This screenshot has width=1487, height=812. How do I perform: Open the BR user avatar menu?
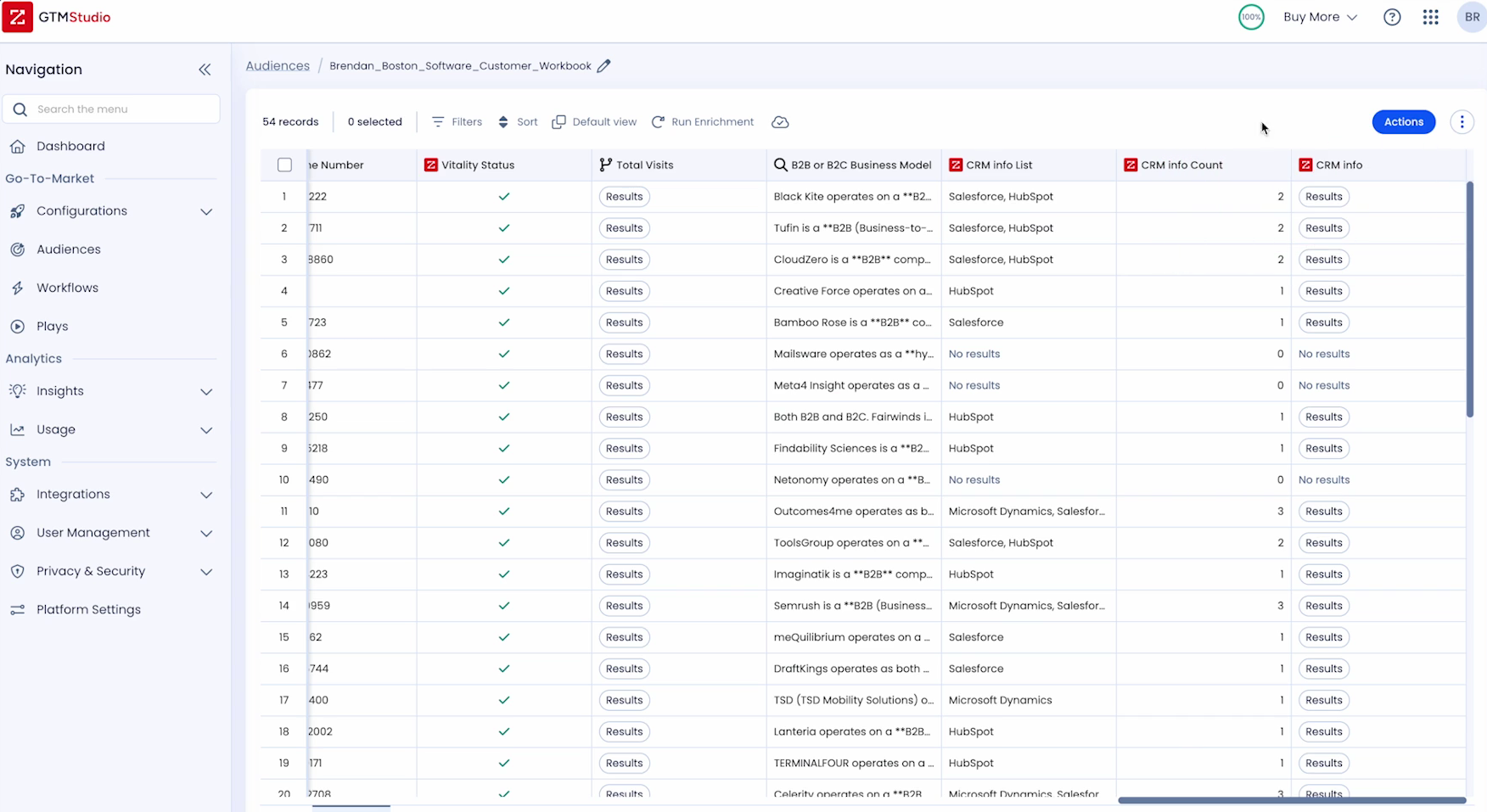pyautogui.click(x=1473, y=17)
